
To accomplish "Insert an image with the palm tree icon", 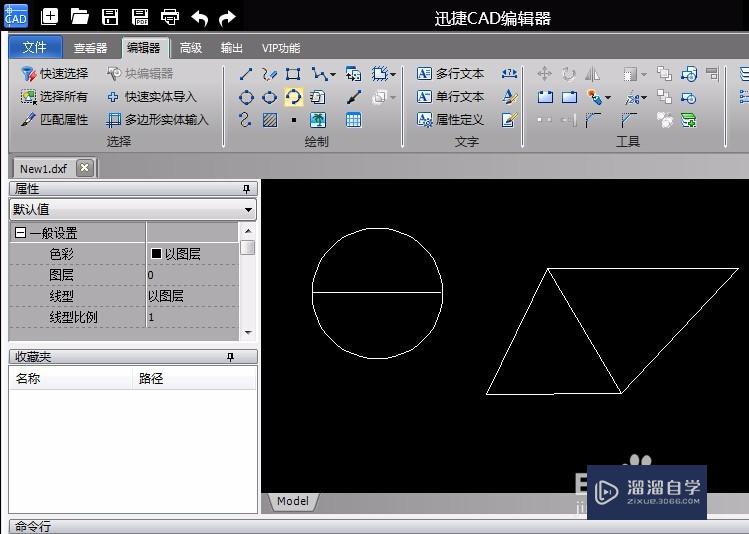I will 318,120.
